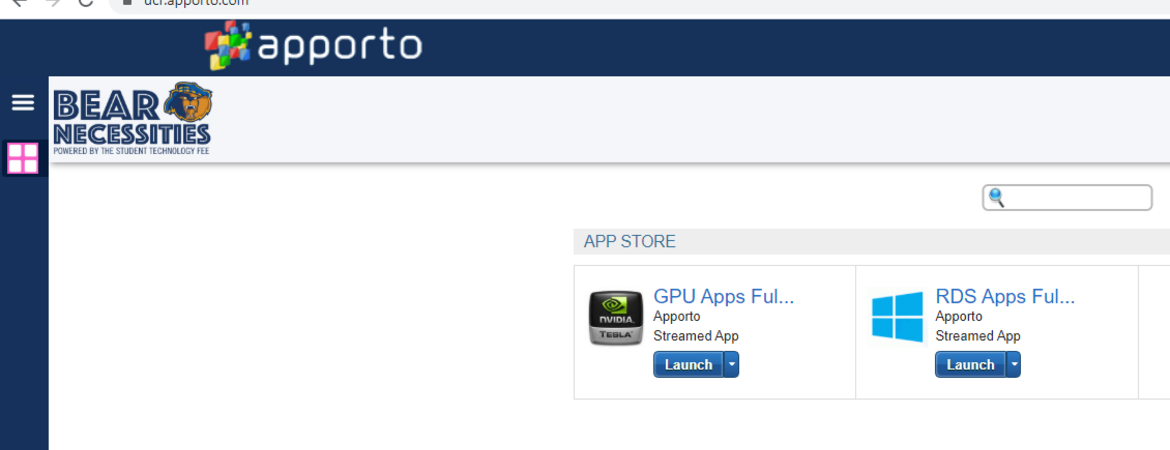Open the RDS Apps Ful... title link
Image resolution: width=1170 pixels, height=450 pixels.
(x=1005, y=296)
